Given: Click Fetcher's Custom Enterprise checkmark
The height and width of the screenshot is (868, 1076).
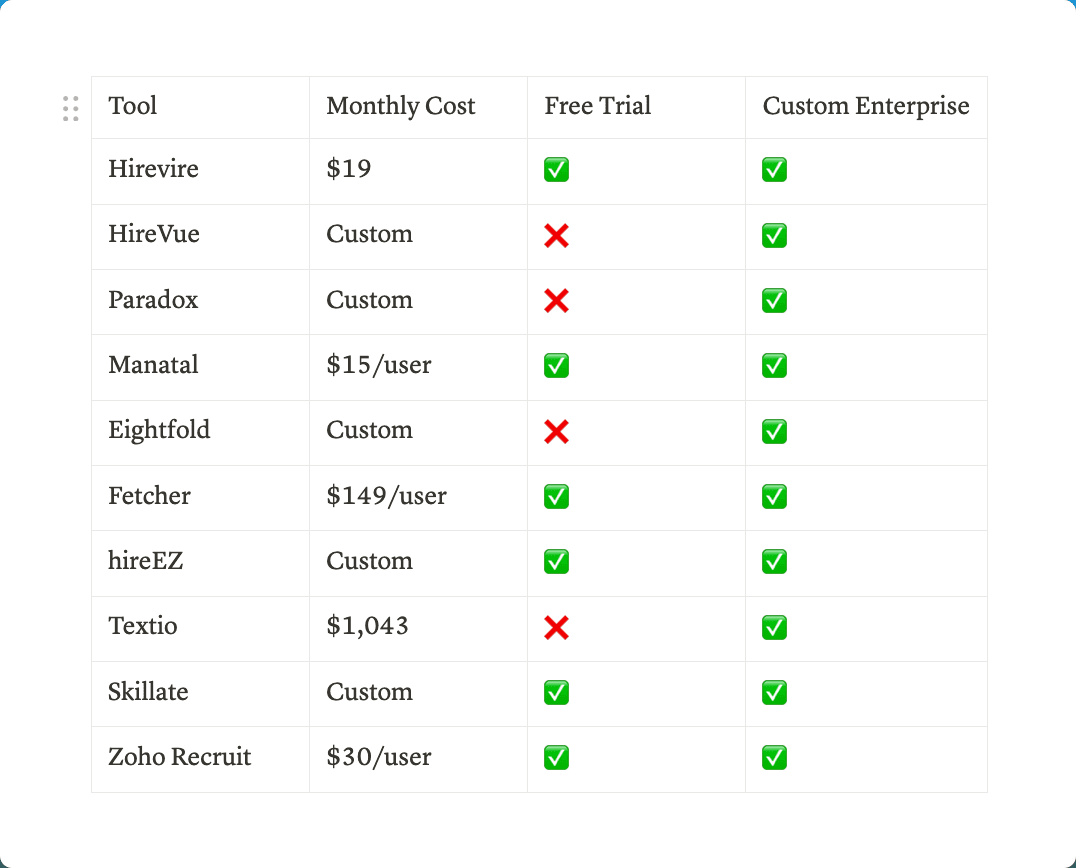Looking at the screenshot, I should point(774,497).
